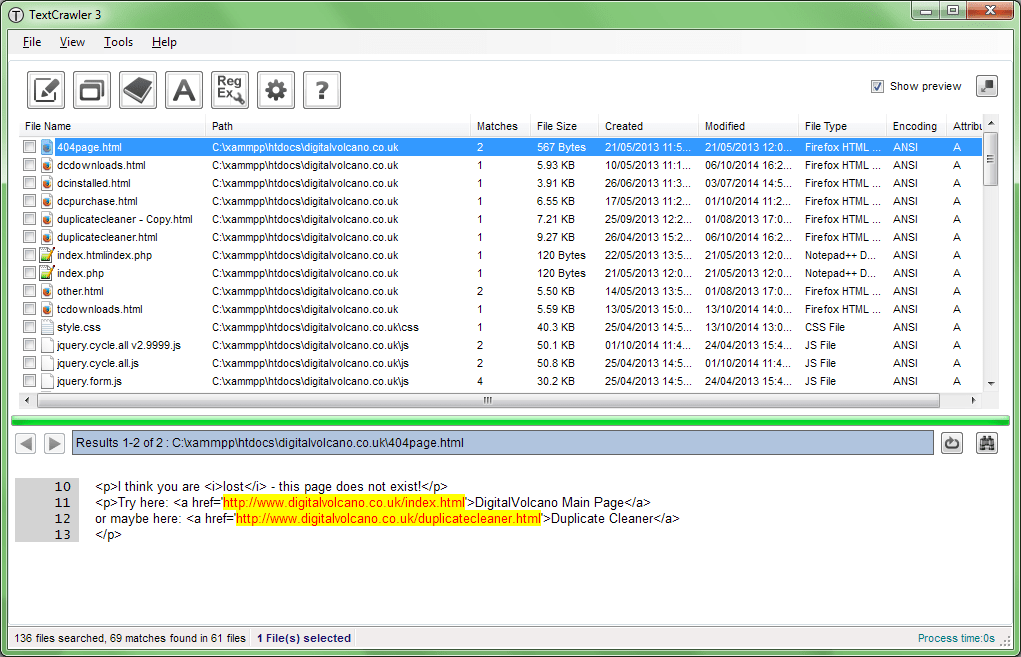Screen dimensions: 1021x657
Task: Open the Tools menu
Action: click(118, 42)
